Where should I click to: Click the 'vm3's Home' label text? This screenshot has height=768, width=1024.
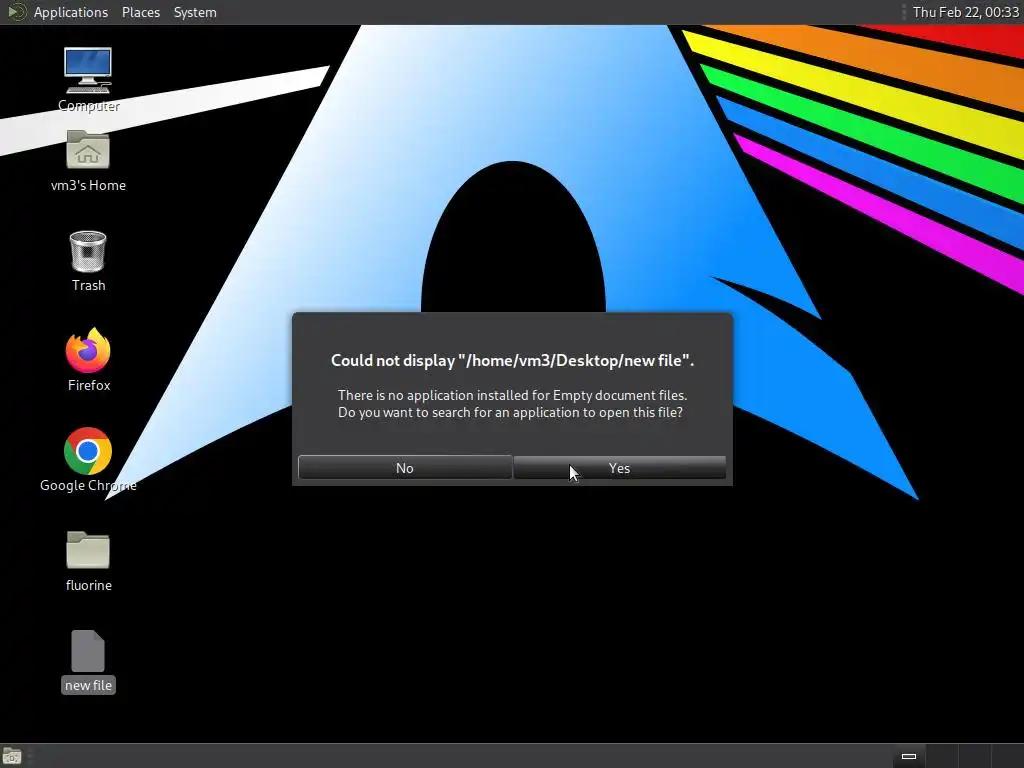click(x=88, y=185)
